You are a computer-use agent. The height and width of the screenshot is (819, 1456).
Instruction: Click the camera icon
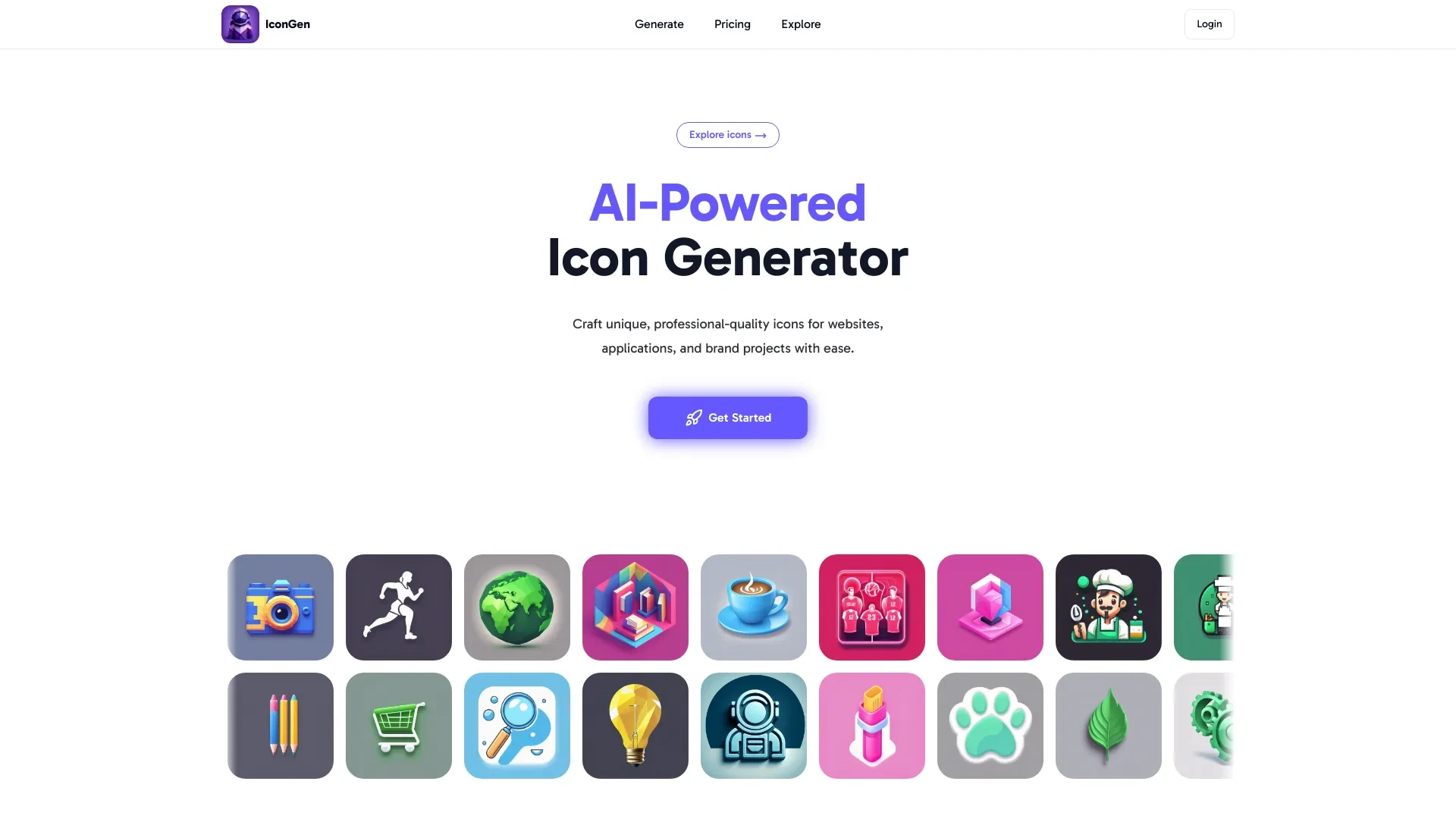point(281,607)
